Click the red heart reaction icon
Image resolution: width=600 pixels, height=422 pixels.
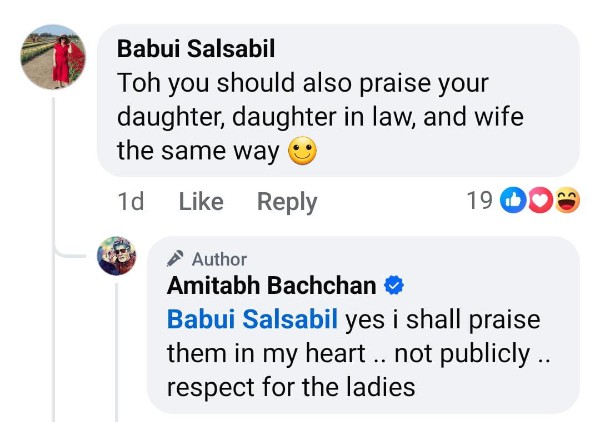[x=540, y=201]
